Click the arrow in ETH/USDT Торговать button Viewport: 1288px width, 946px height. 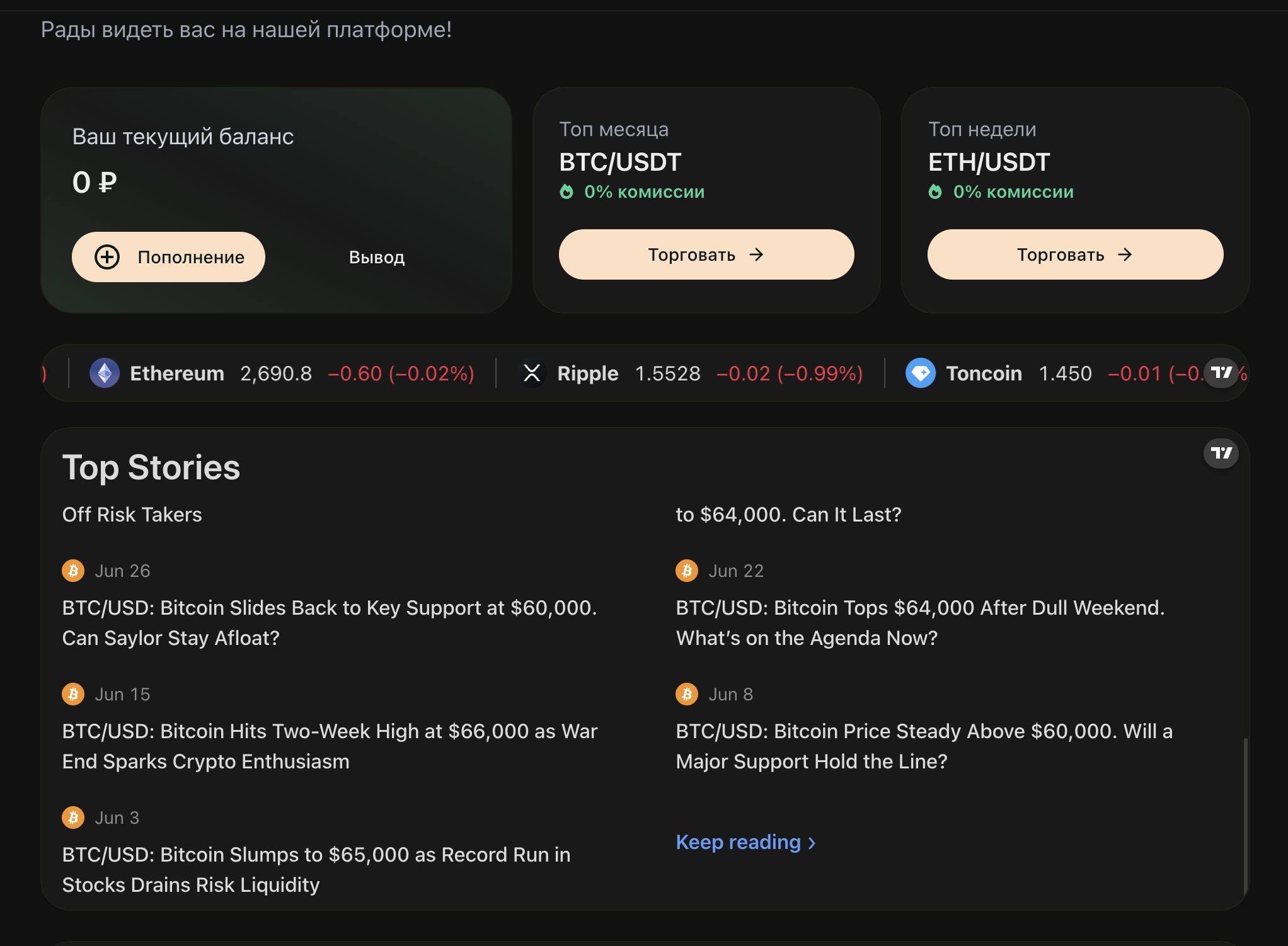click(x=1125, y=254)
